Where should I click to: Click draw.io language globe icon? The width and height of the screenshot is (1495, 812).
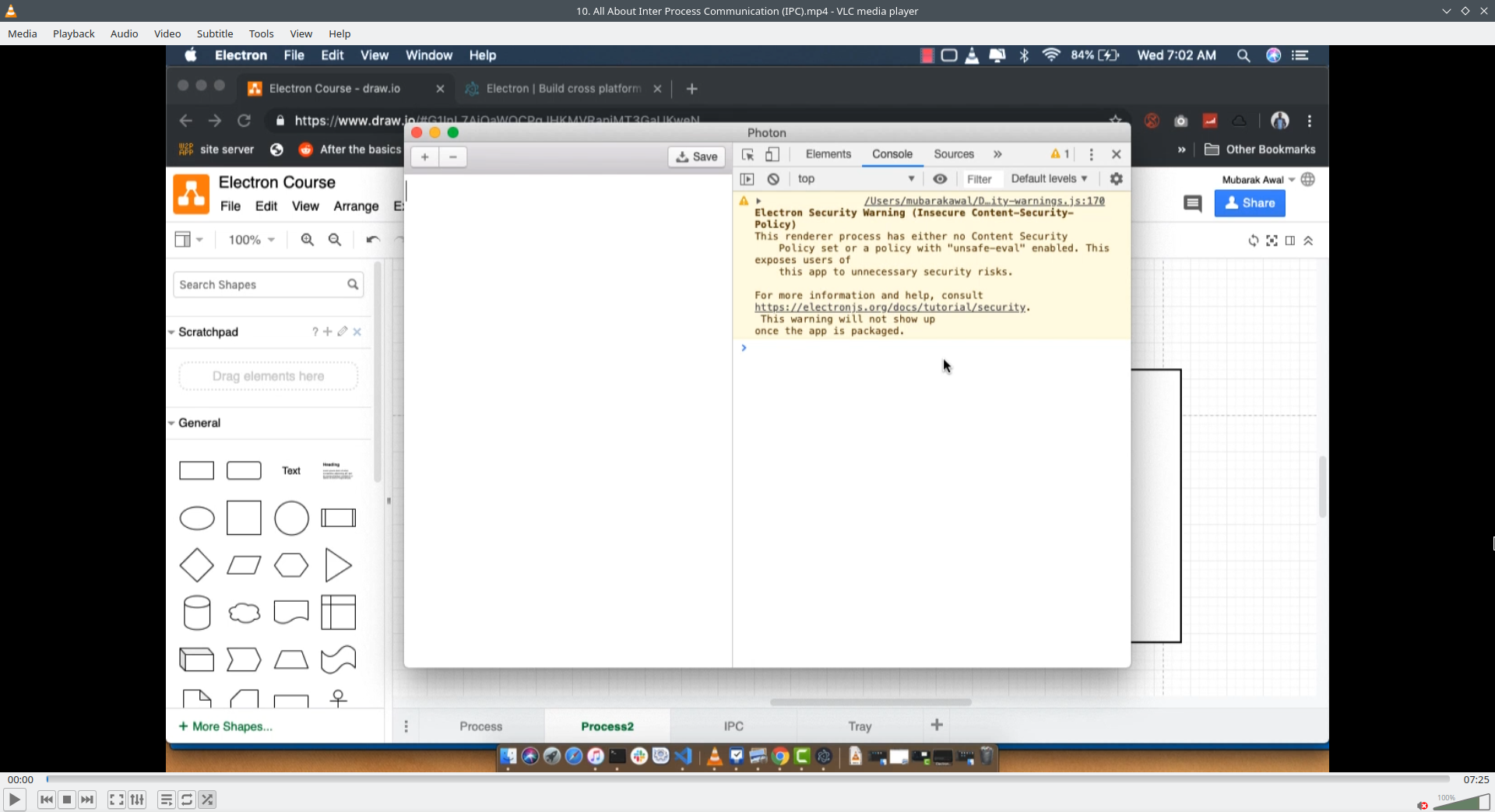pyautogui.click(x=1308, y=180)
